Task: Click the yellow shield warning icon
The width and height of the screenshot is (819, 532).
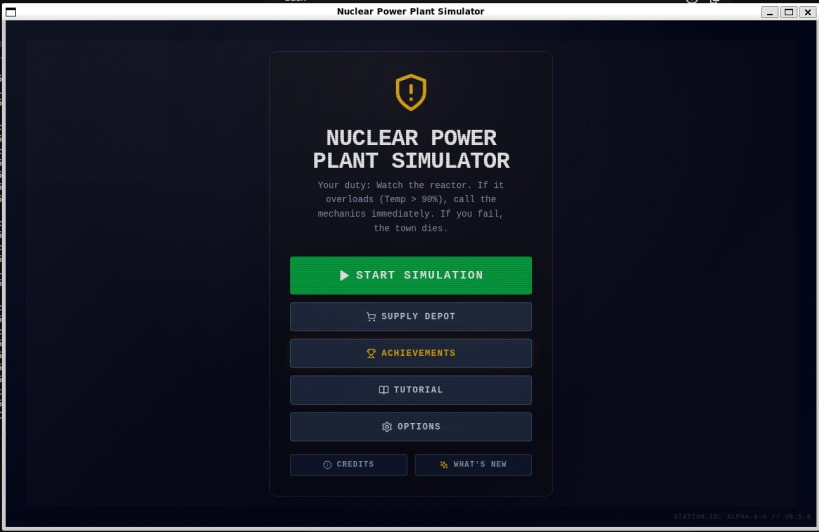Action: pos(411,92)
